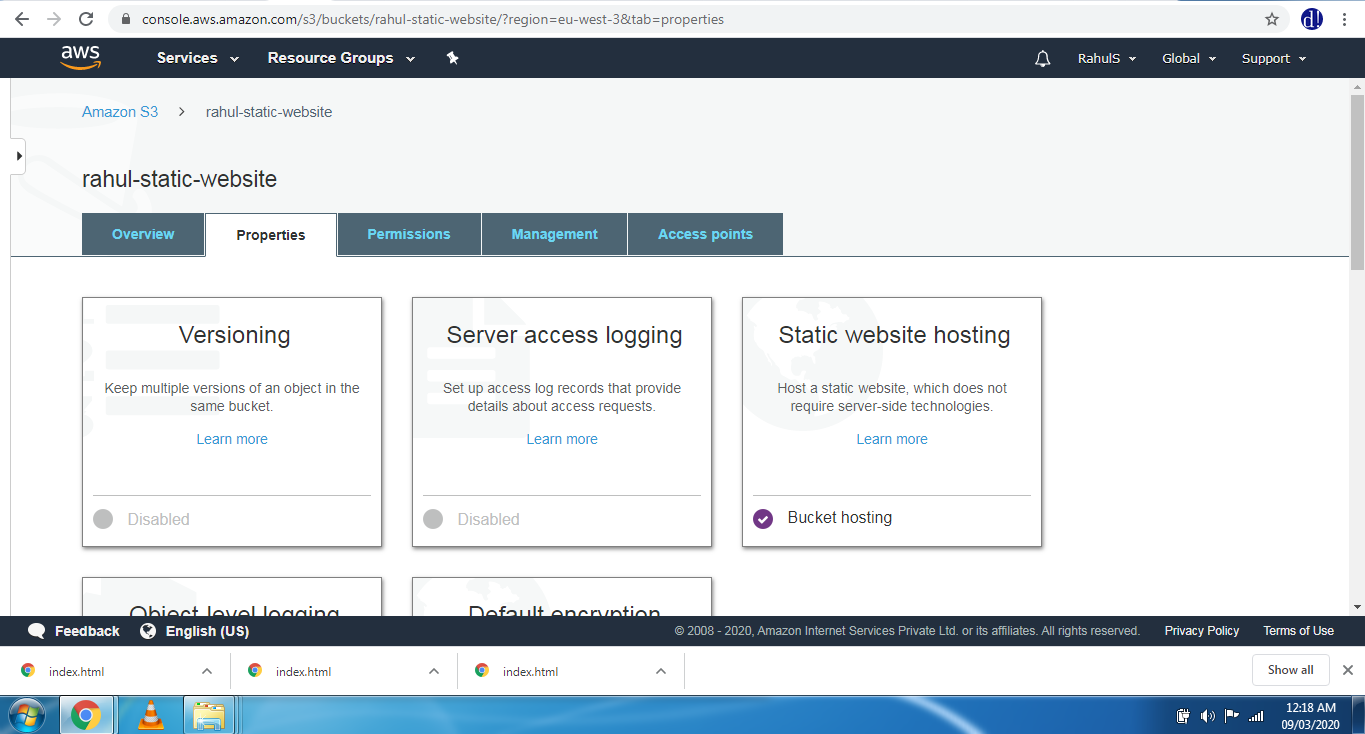The width and height of the screenshot is (1365, 734).
Task: Bookmark this page with the star icon
Action: click(1272, 19)
